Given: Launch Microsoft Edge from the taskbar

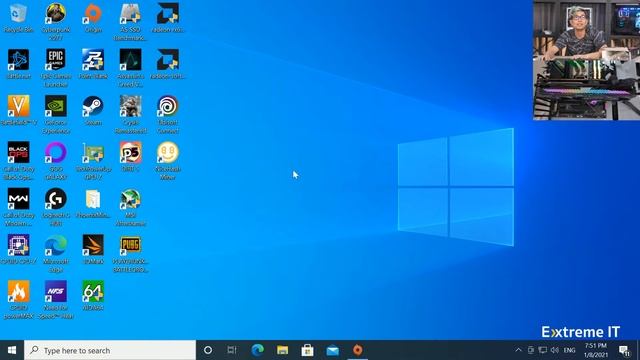Looking at the screenshot, I should [258, 350].
